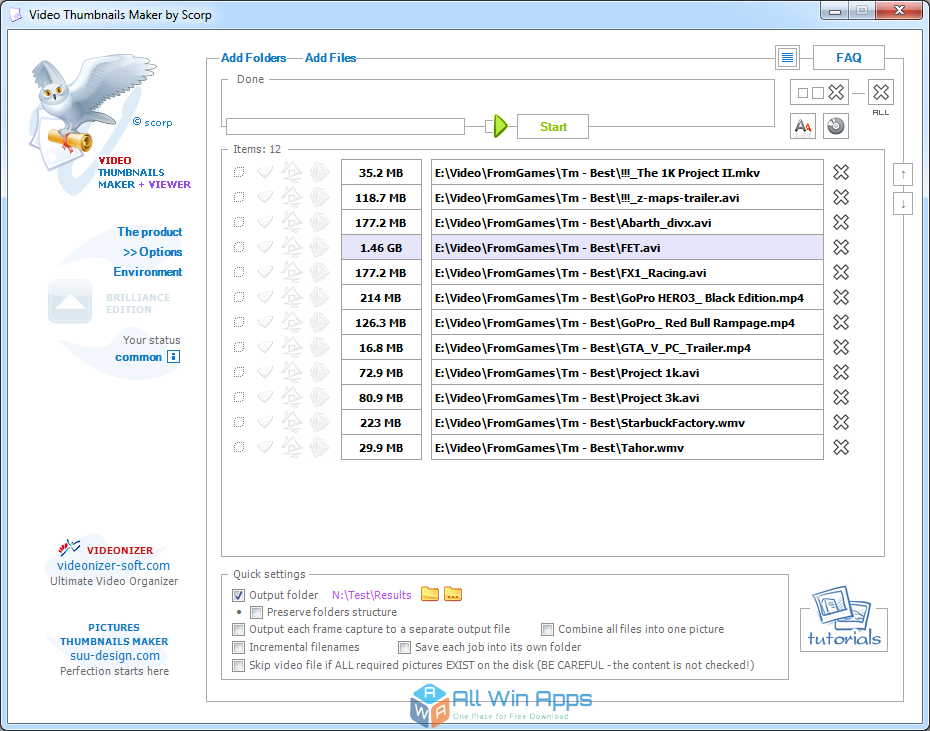Click the N:\Test\Results output path
The width and height of the screenshot is (930, 731).
pos(371,595)
